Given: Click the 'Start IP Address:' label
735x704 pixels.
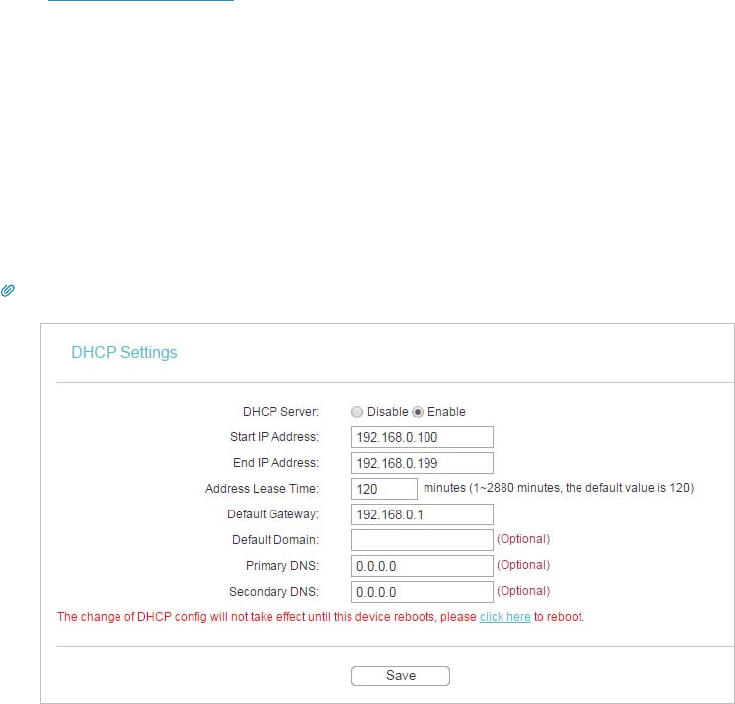Looking at the screenshot, I should (274, 437).
